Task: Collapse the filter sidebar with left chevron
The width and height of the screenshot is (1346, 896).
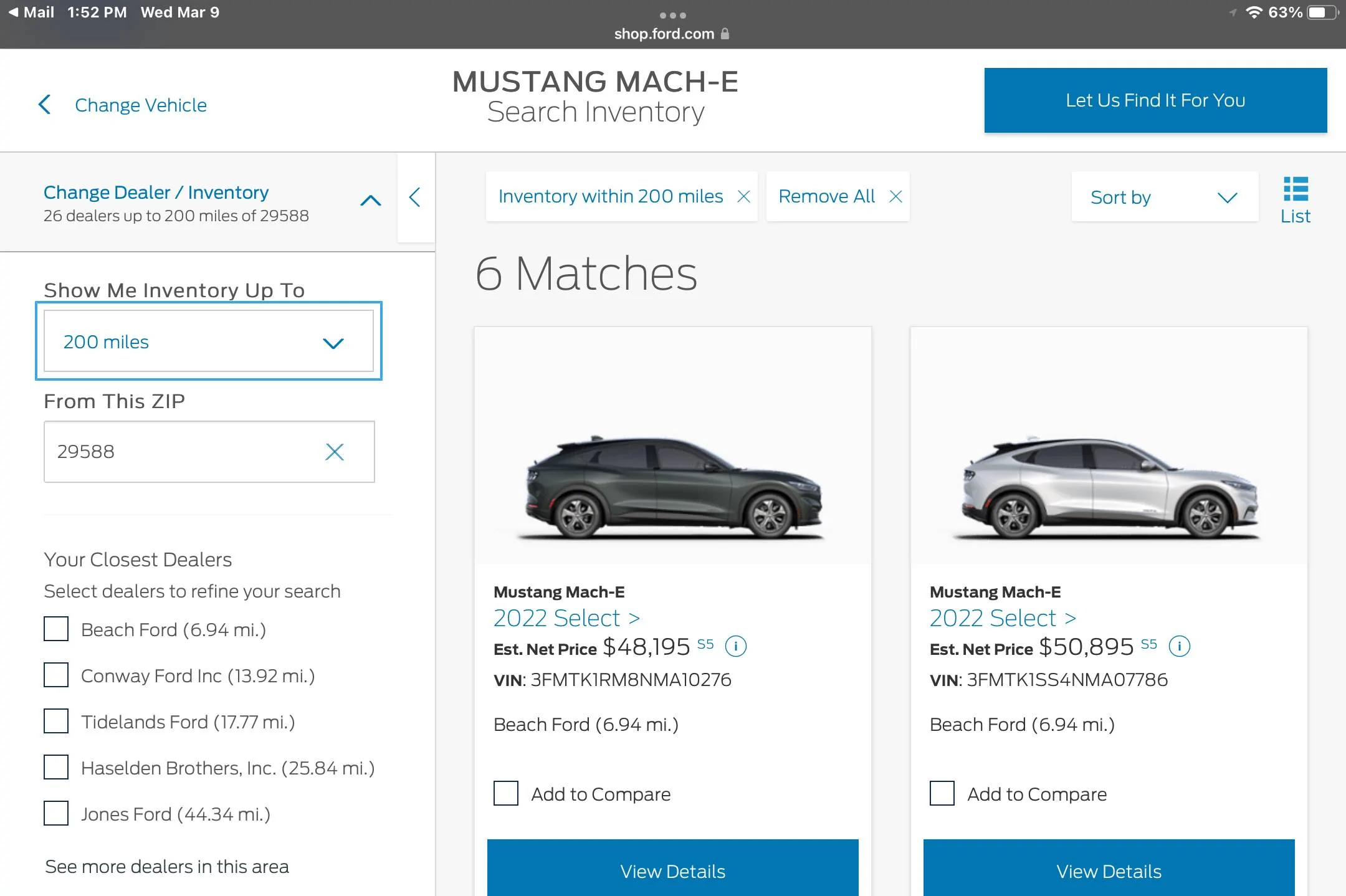Action: pos(415,198)
